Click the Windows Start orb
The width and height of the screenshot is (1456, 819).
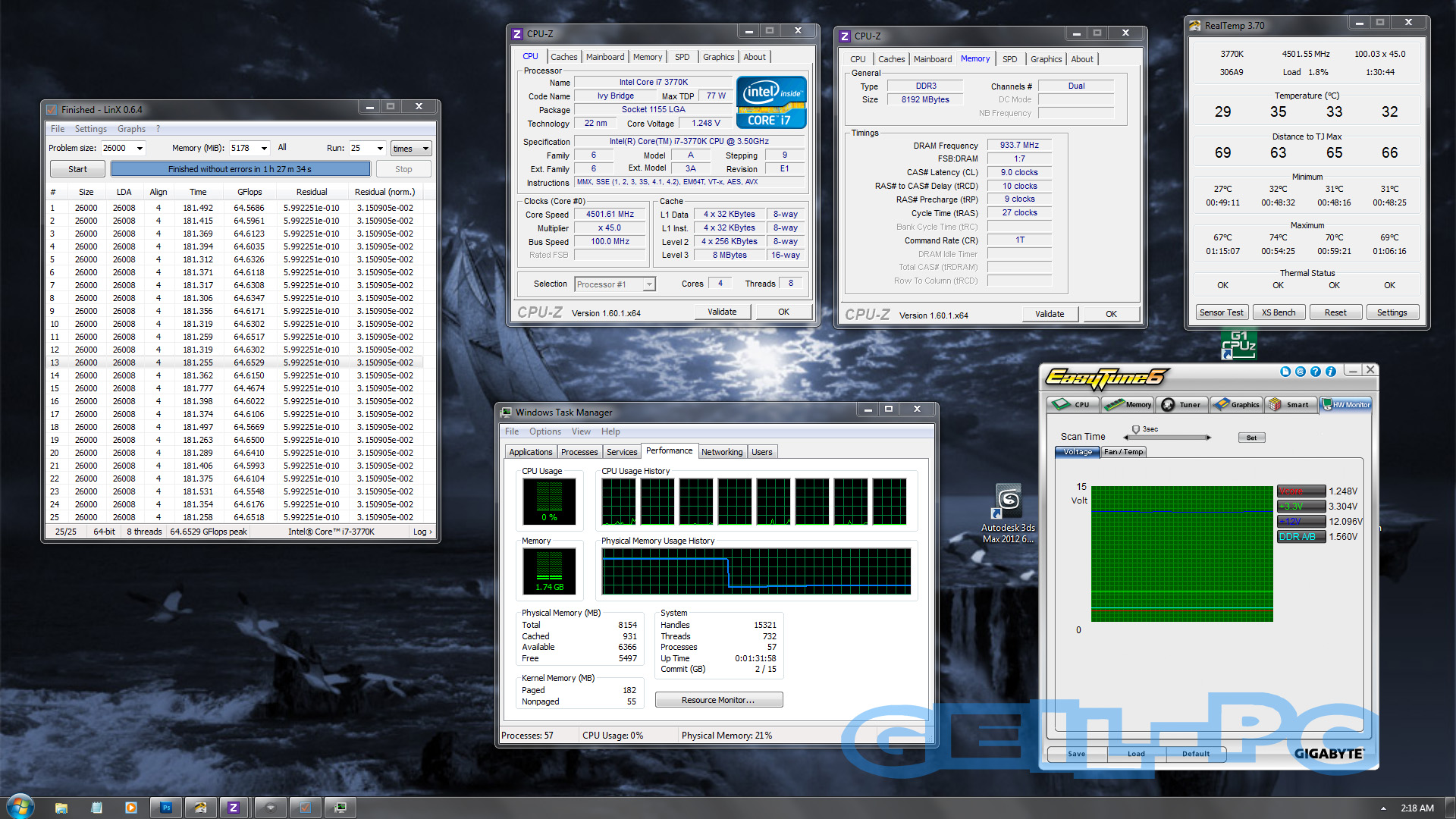[20, 807]
